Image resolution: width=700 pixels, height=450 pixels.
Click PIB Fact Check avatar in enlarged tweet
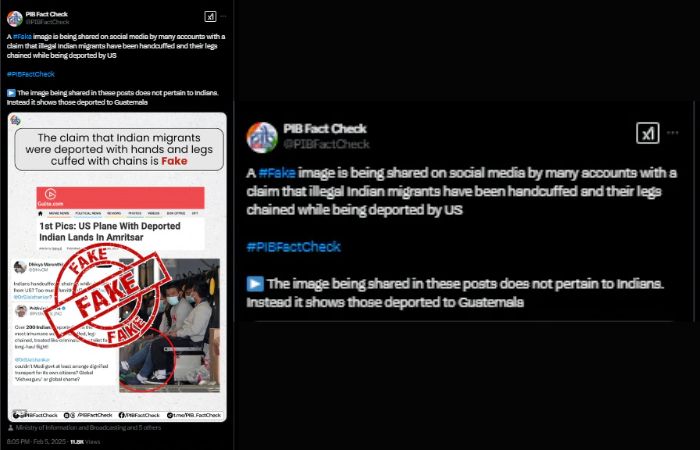[x=262, y=137]
